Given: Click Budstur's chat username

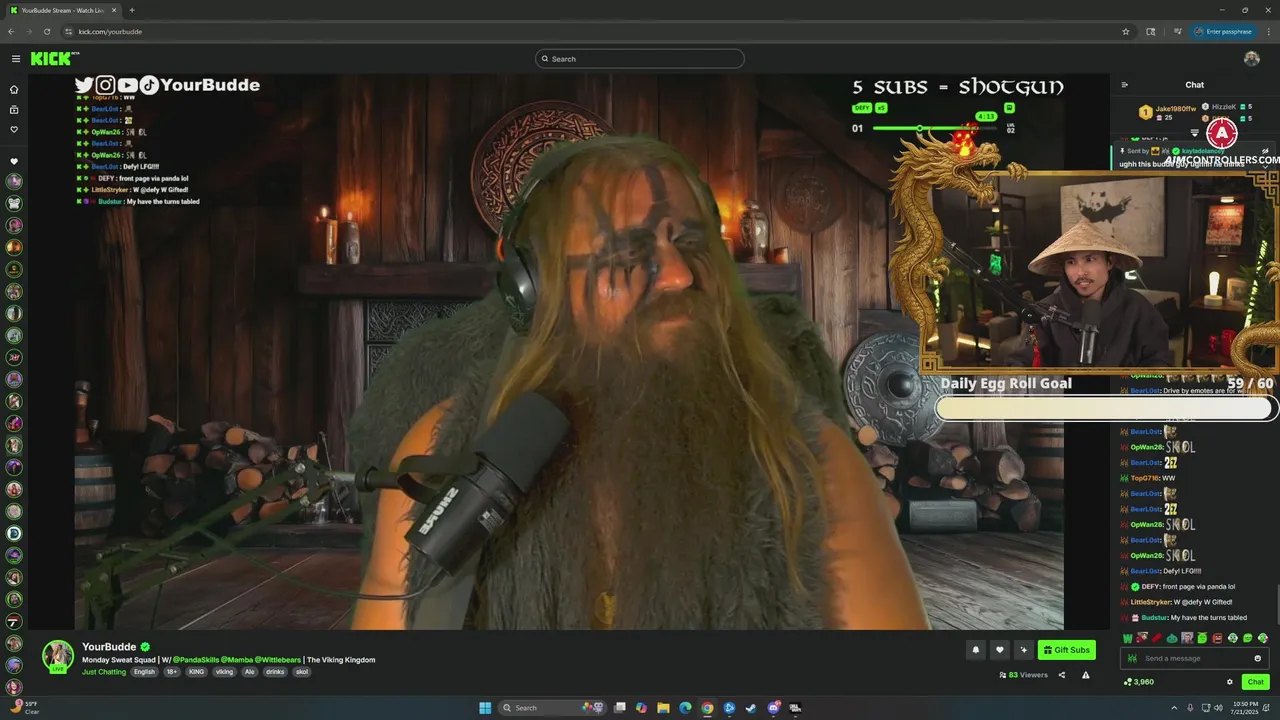Looking at the screenshot, I should click(1154, 618).
